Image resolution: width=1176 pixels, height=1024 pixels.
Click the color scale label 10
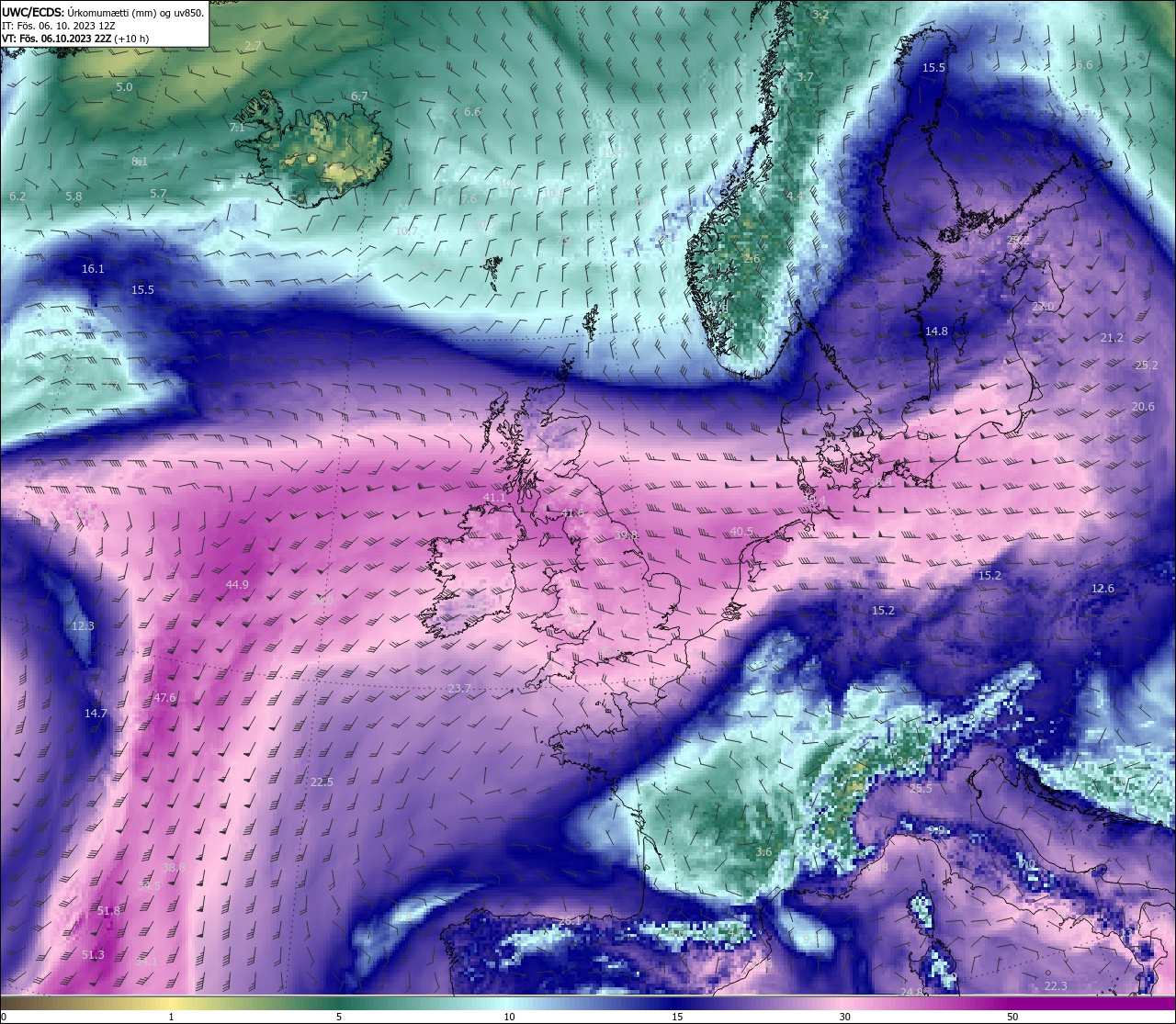point(508,1017)
